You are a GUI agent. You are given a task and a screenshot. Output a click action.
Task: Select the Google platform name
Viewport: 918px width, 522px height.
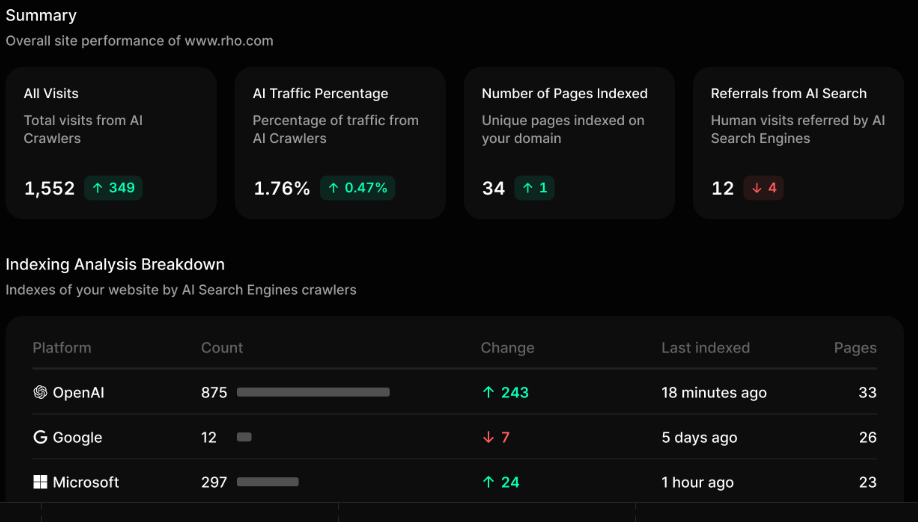click(x=77, y=438)
